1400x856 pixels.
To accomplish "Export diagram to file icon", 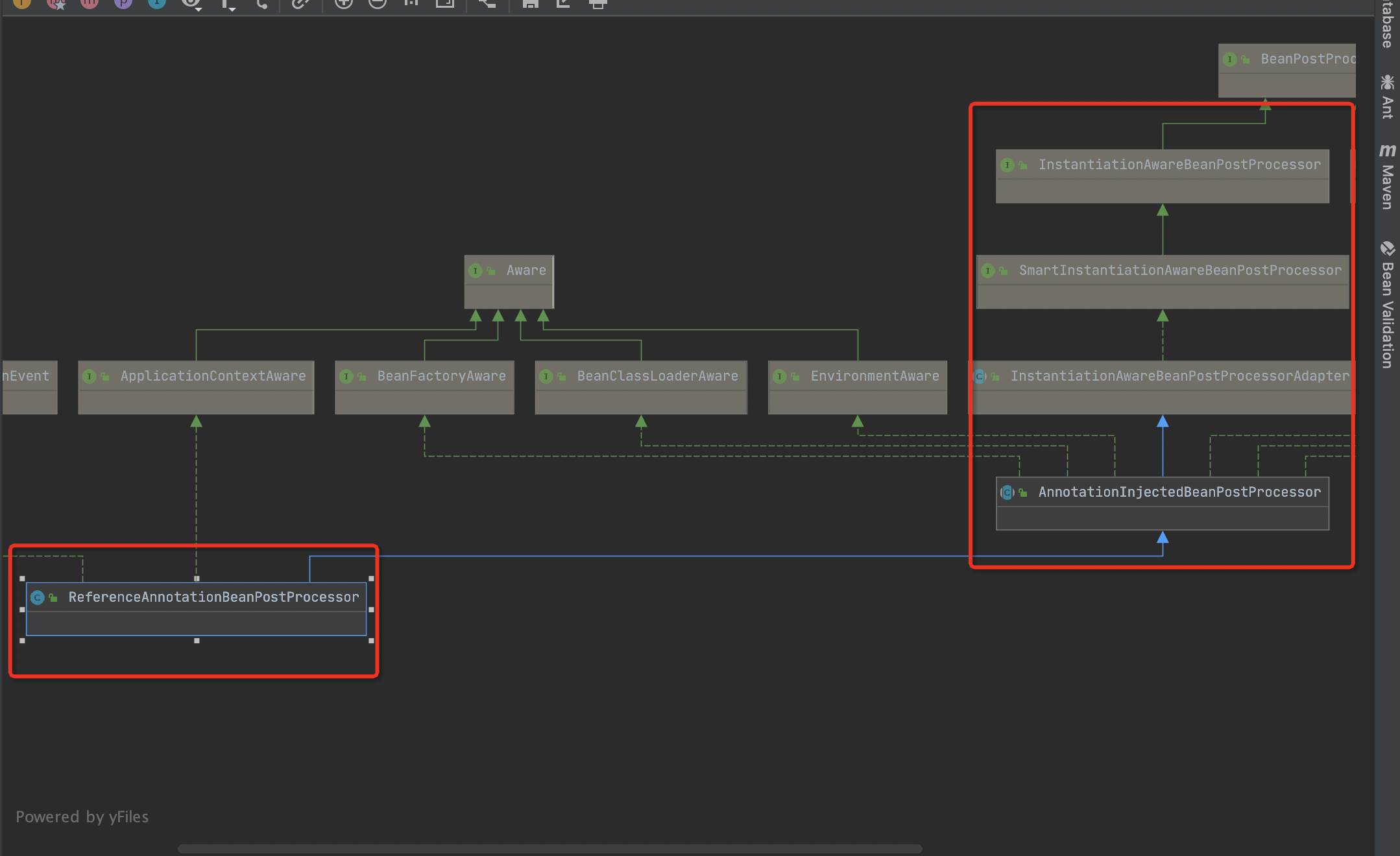I will pos(564,3).
